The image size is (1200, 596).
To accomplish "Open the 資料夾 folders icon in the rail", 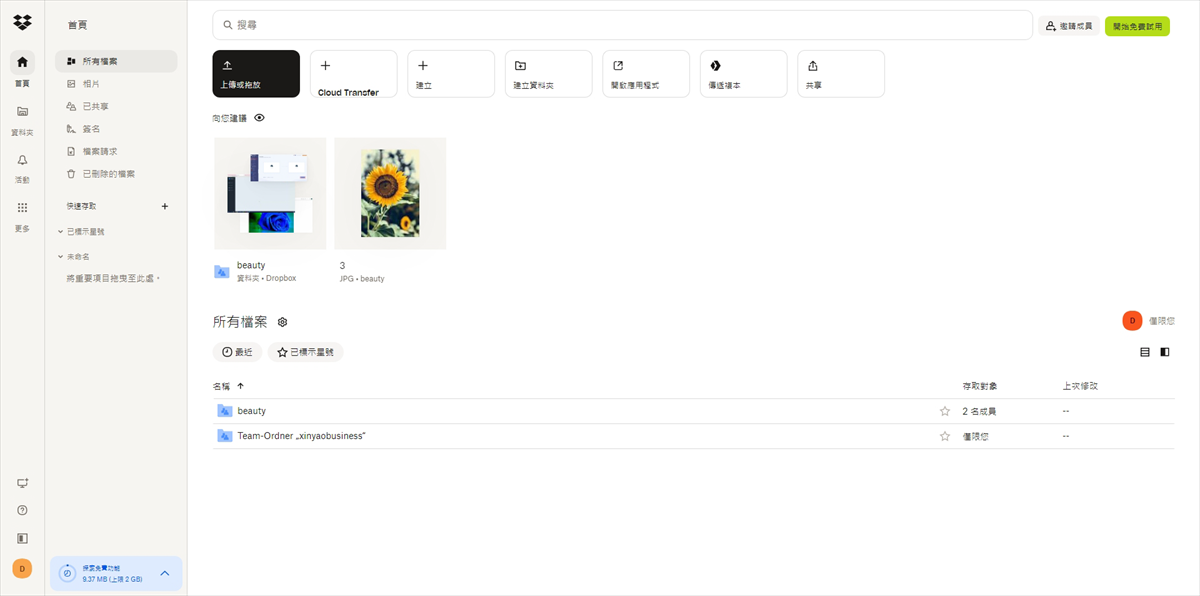I will point(22,111).
